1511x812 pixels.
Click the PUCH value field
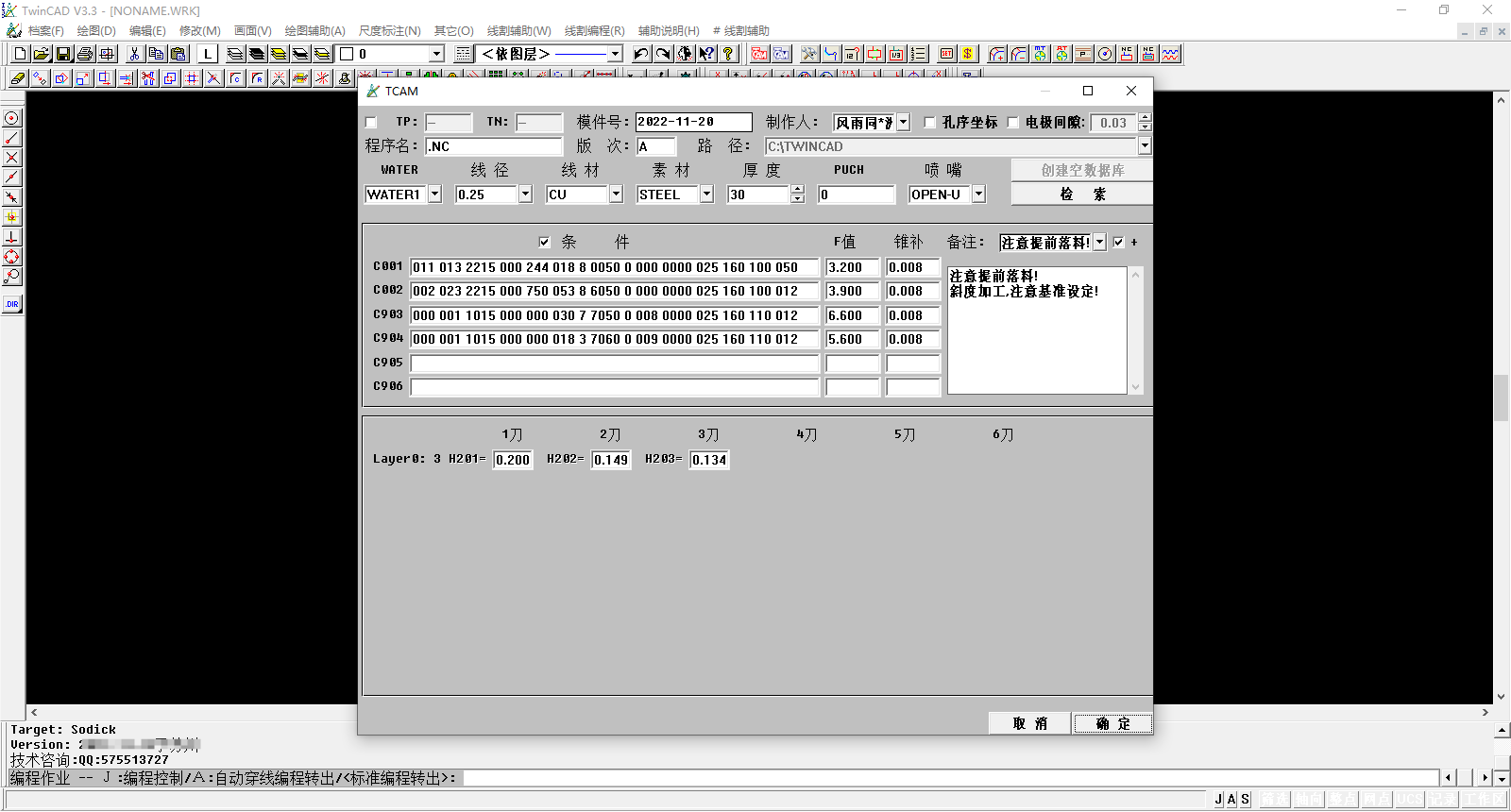(x=857, y=195)
